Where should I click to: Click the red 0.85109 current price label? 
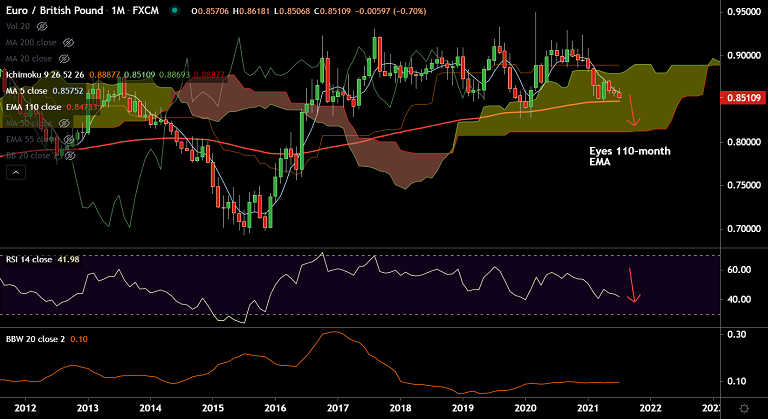pos(743,98)
